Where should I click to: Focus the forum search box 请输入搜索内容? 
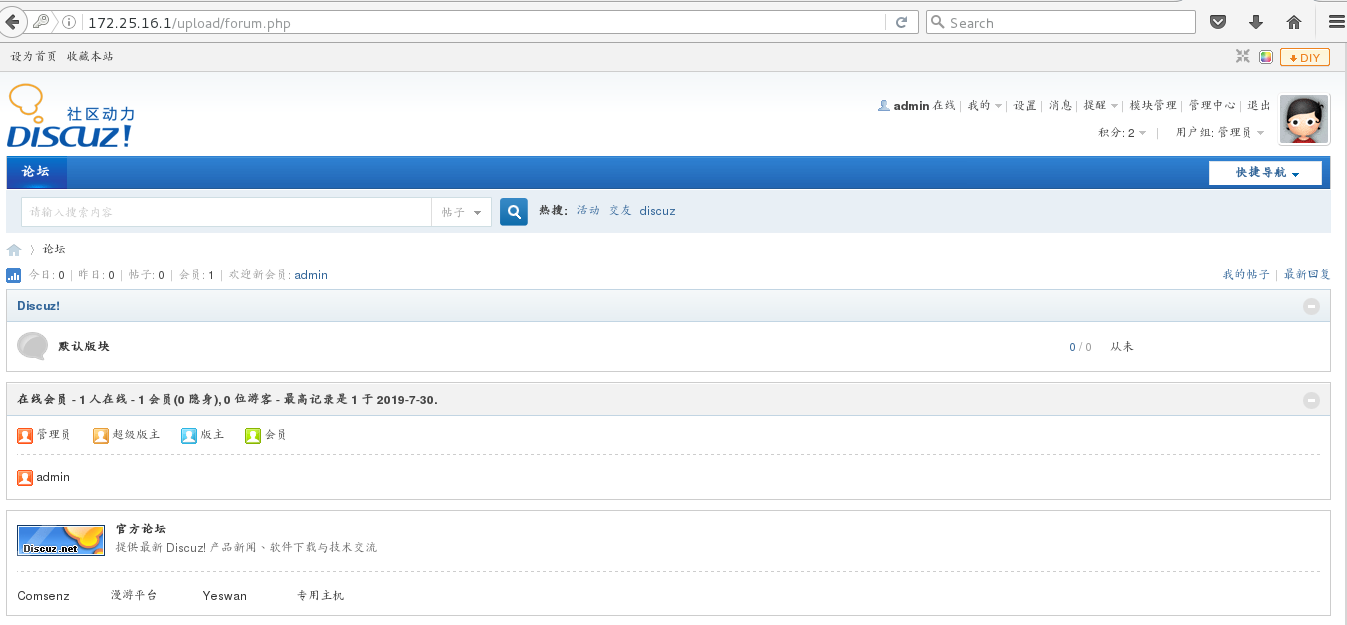coord(226,212)
